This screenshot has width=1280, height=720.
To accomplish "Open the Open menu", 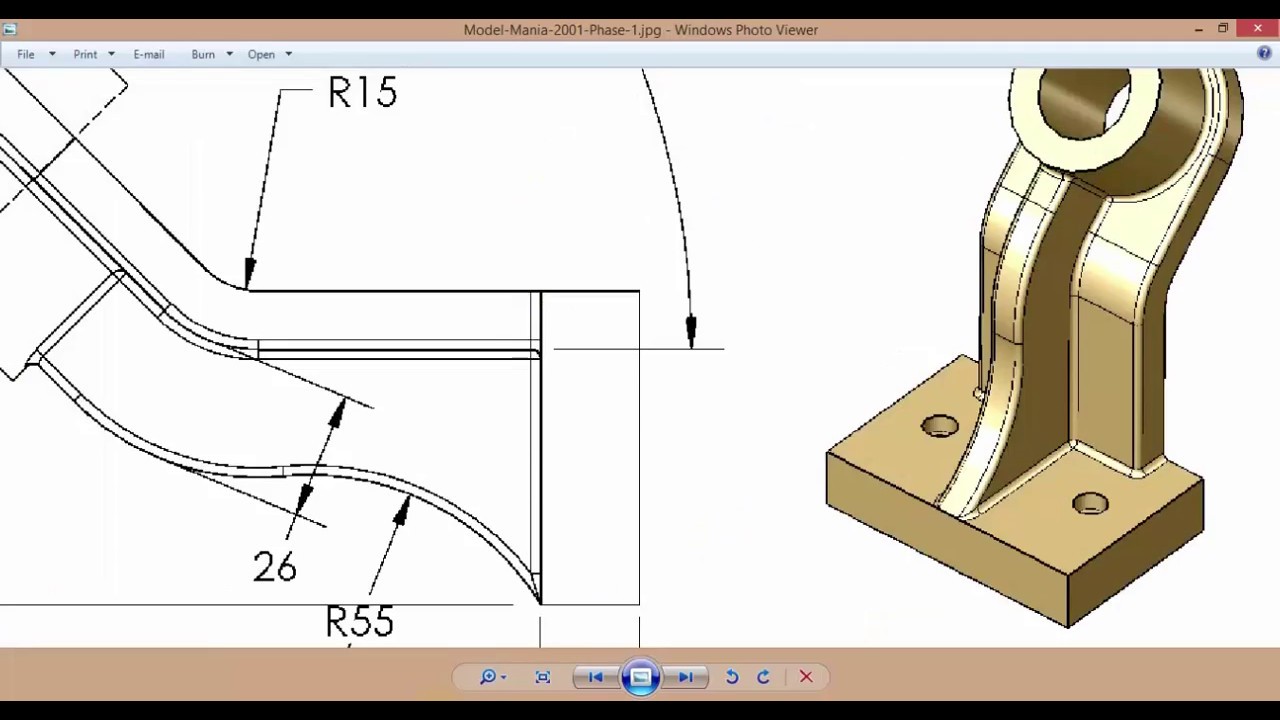I will 261,54.
